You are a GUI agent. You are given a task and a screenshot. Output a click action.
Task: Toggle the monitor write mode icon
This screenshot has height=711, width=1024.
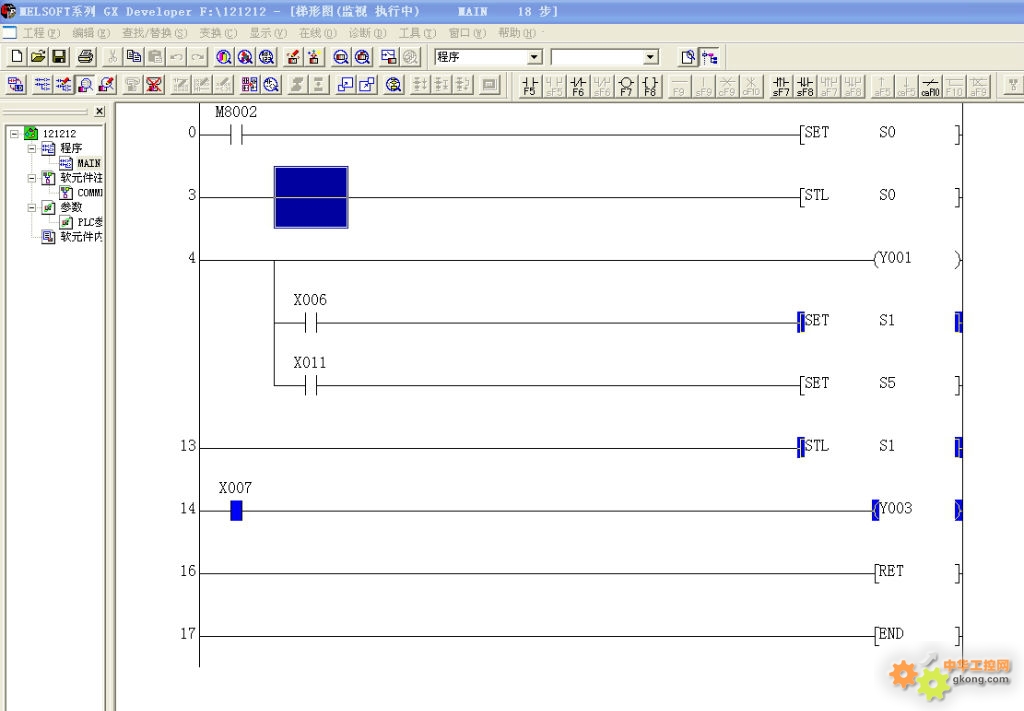tap(106, 85)
